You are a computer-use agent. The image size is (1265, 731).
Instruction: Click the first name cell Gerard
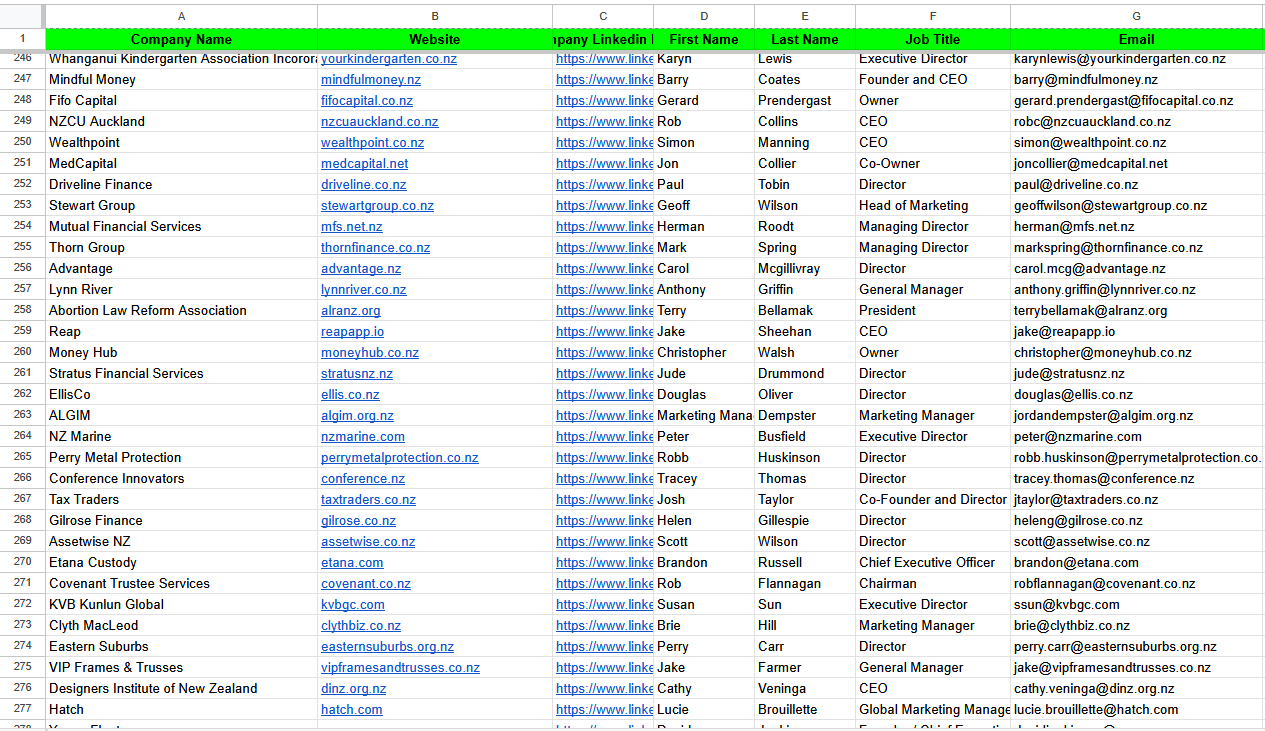coord(704,101)
